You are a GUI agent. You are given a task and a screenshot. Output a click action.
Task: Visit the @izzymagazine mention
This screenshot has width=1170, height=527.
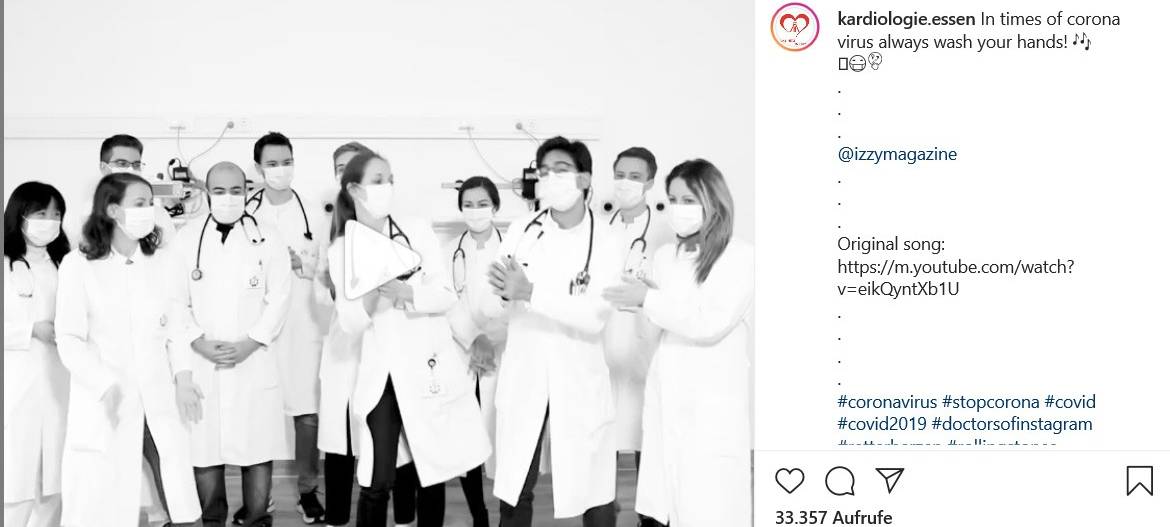[x=897, y=154]
